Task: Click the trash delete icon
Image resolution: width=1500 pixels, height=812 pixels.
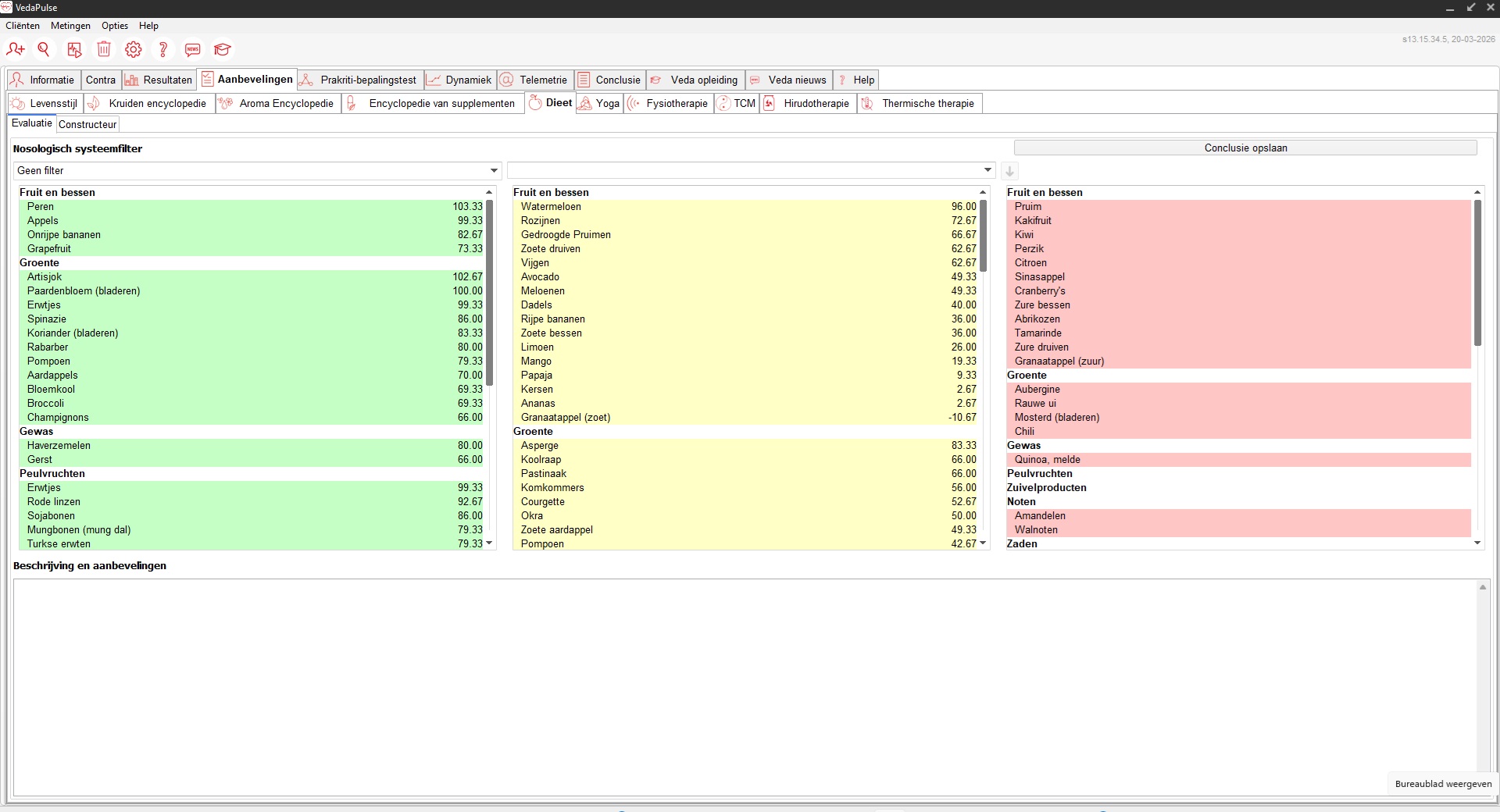Action: click(104, 50)
